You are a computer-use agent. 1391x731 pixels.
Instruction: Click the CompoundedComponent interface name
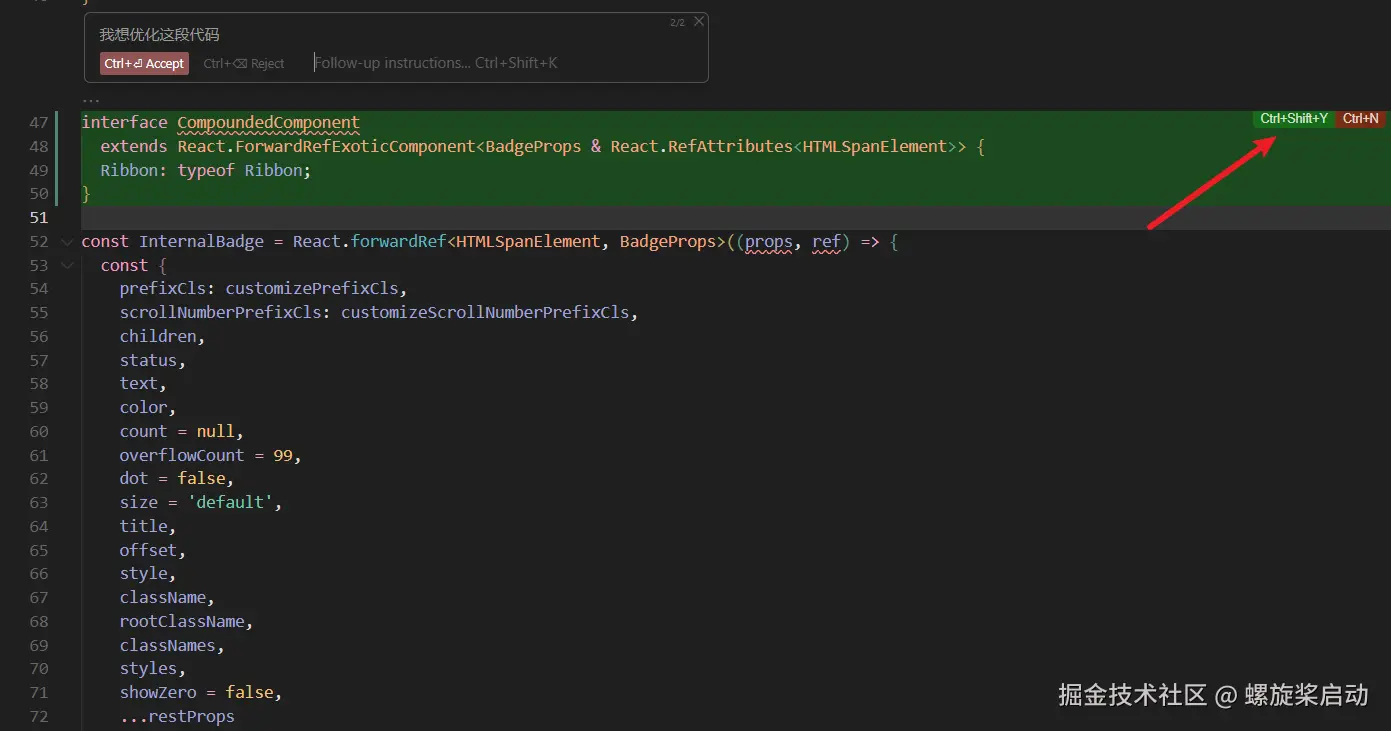(x=268, y=123)
